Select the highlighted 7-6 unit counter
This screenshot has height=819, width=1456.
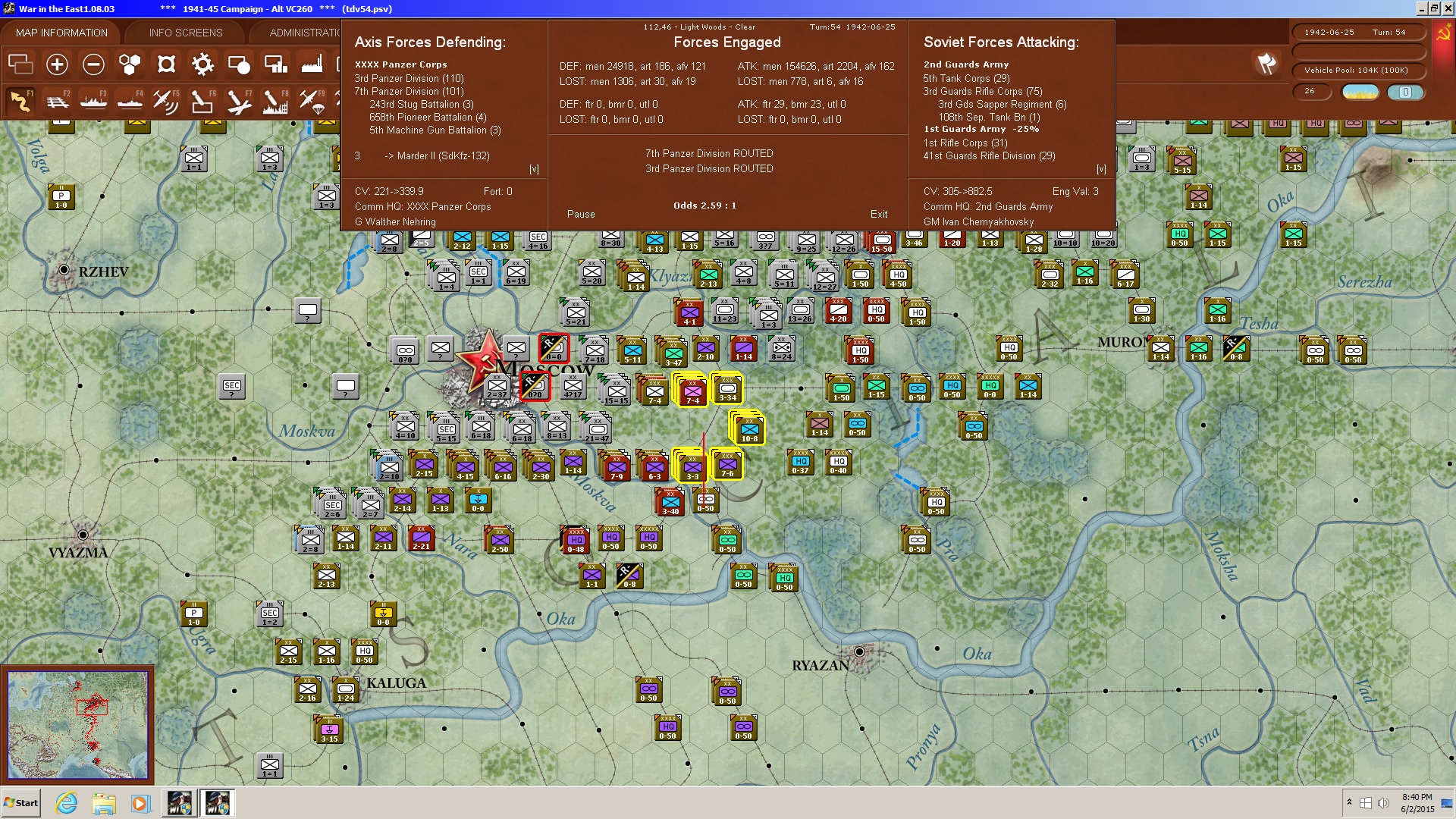coord(727,464)
